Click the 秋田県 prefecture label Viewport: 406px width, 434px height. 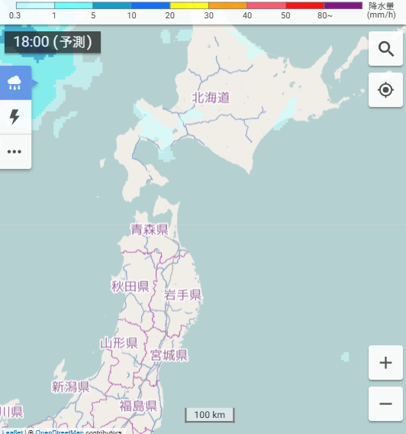pyautogui.click(x=130, y=286)
